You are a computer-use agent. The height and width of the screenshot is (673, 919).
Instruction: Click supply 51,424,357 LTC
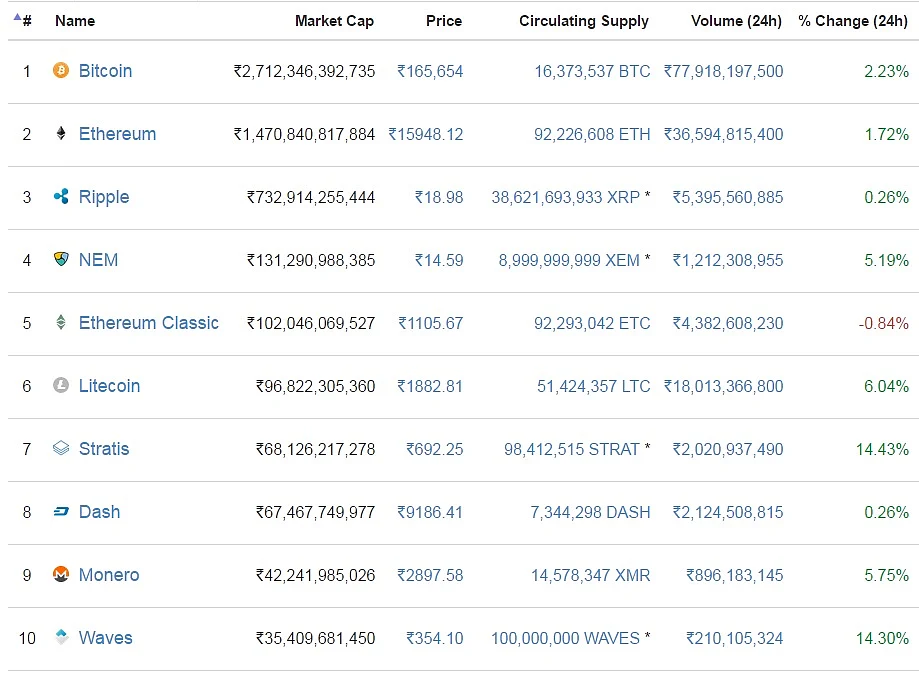[x=594, y=386]
